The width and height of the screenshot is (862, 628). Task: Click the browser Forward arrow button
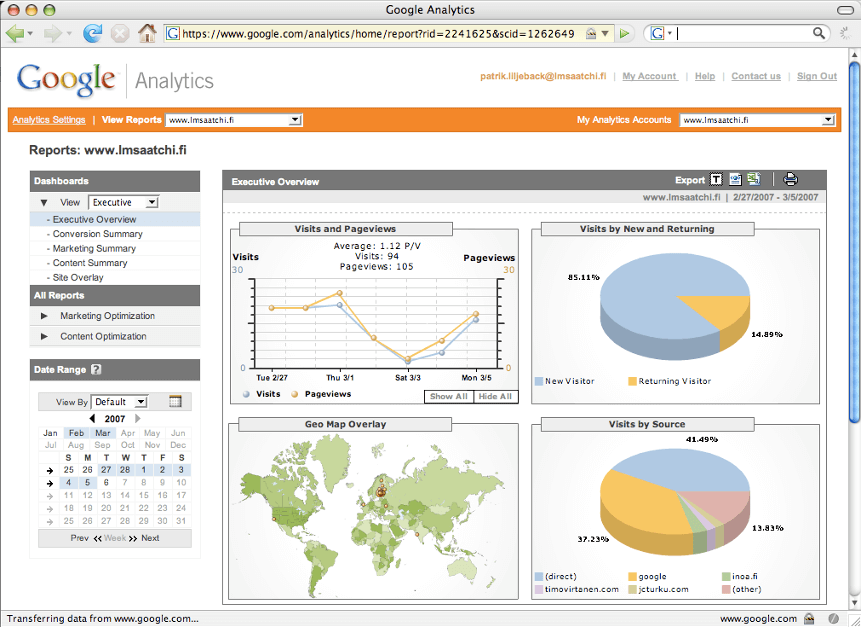[53, 34]
